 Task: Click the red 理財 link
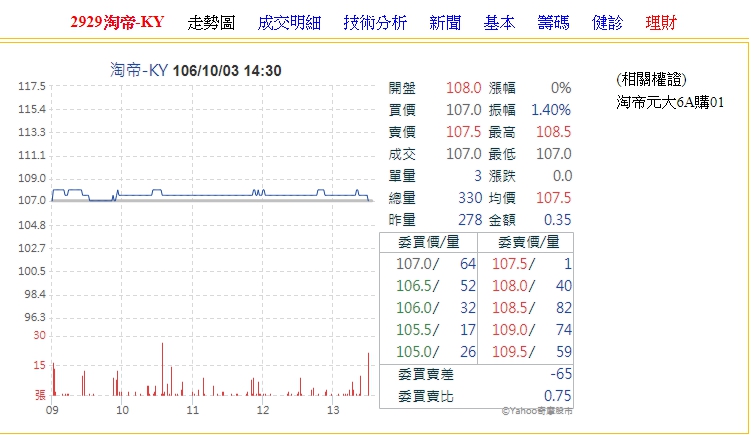coord(661,23)
